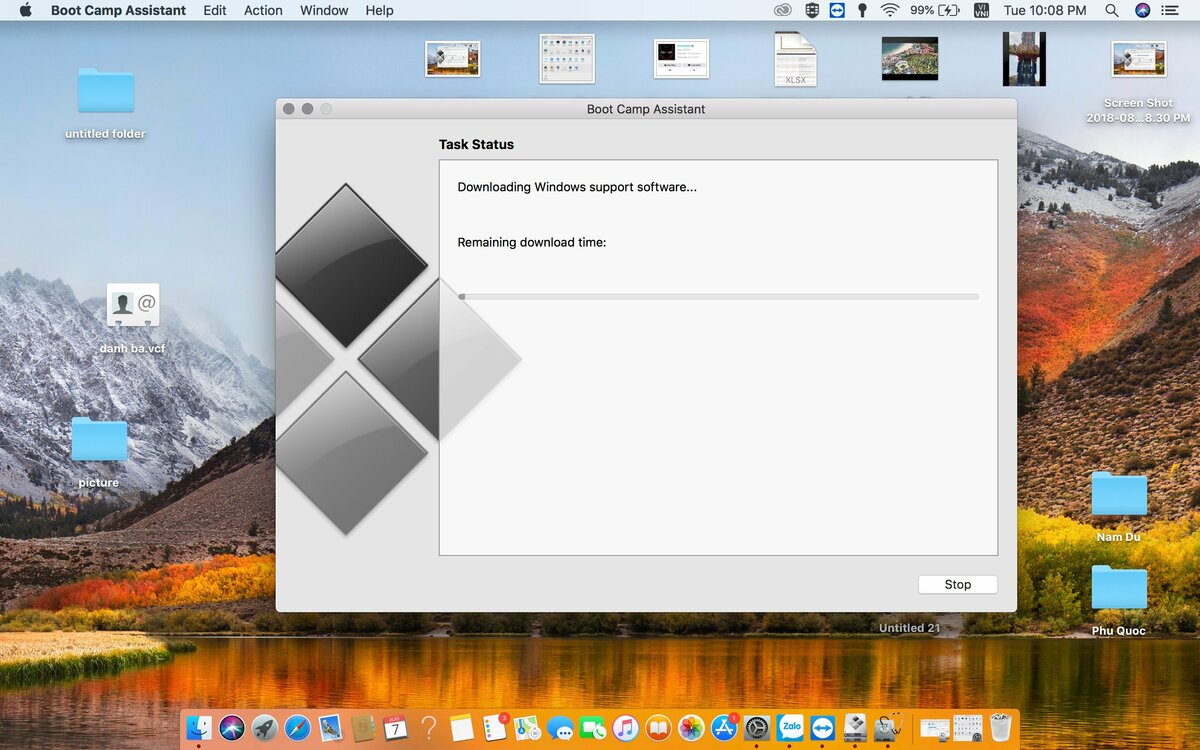
Task: Open Safari from the Dock
Action: pos(298,727)
